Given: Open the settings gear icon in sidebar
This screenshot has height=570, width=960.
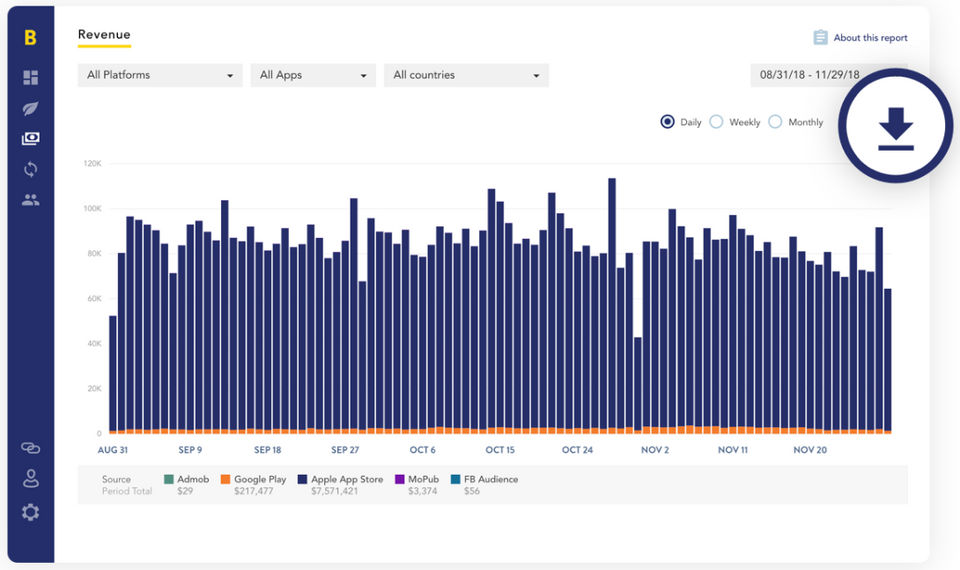Looking at the screenshot, I should (x=31, y=512).
